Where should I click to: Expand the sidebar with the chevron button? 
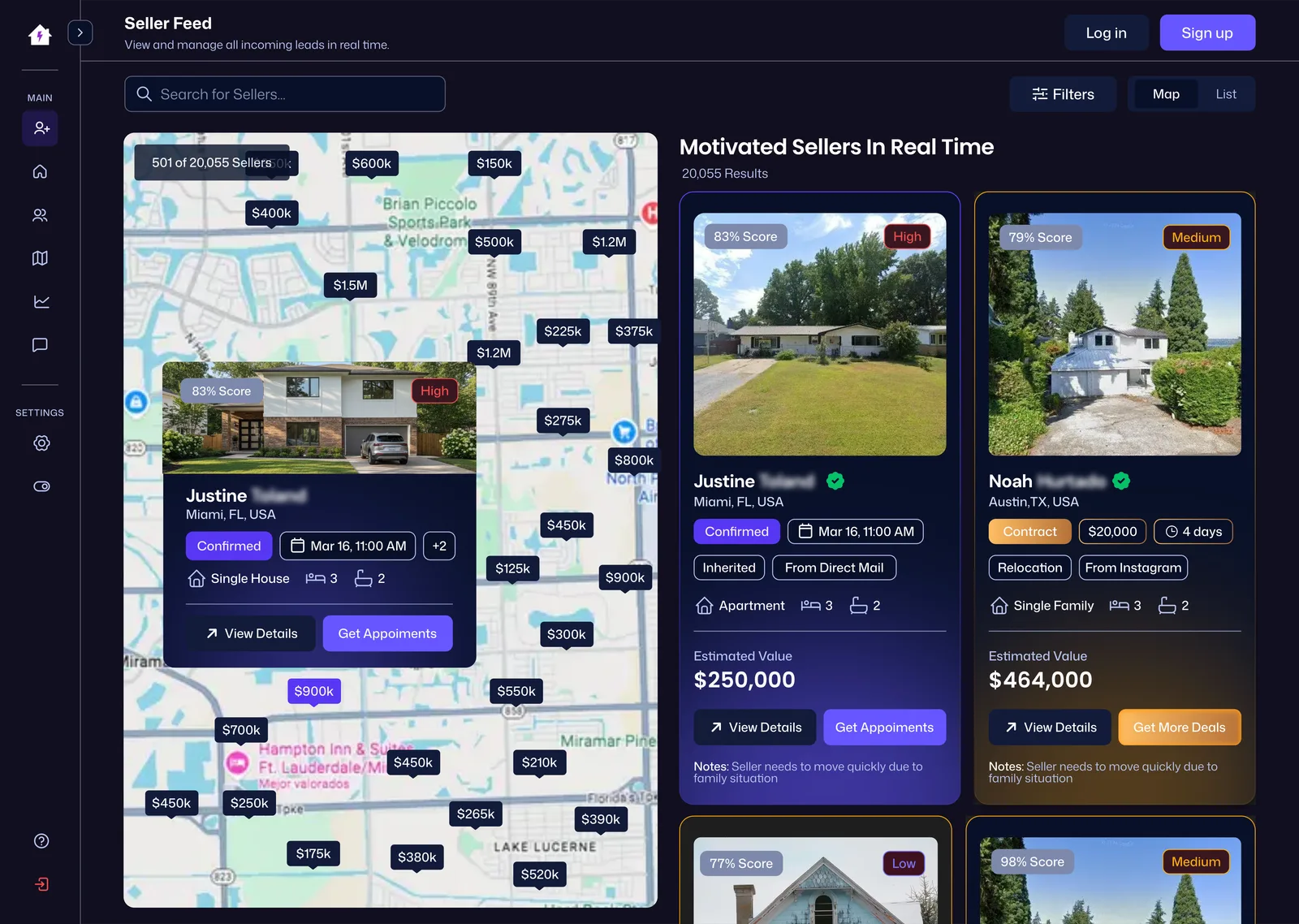pyautogui.click(x=80, y=32)
